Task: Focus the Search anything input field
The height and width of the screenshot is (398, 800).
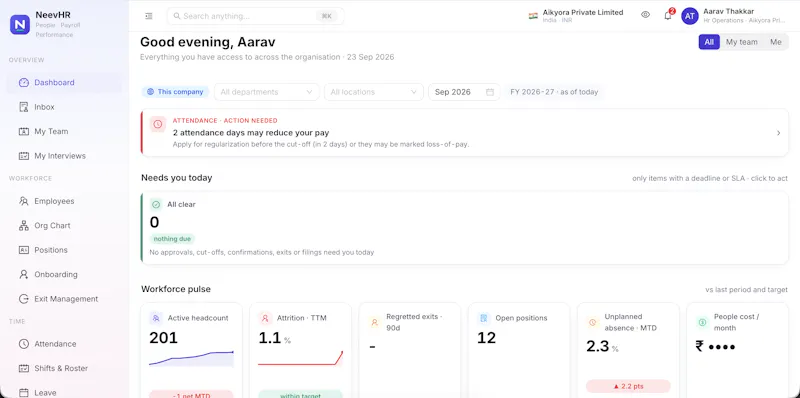Action: pos(255,16)
